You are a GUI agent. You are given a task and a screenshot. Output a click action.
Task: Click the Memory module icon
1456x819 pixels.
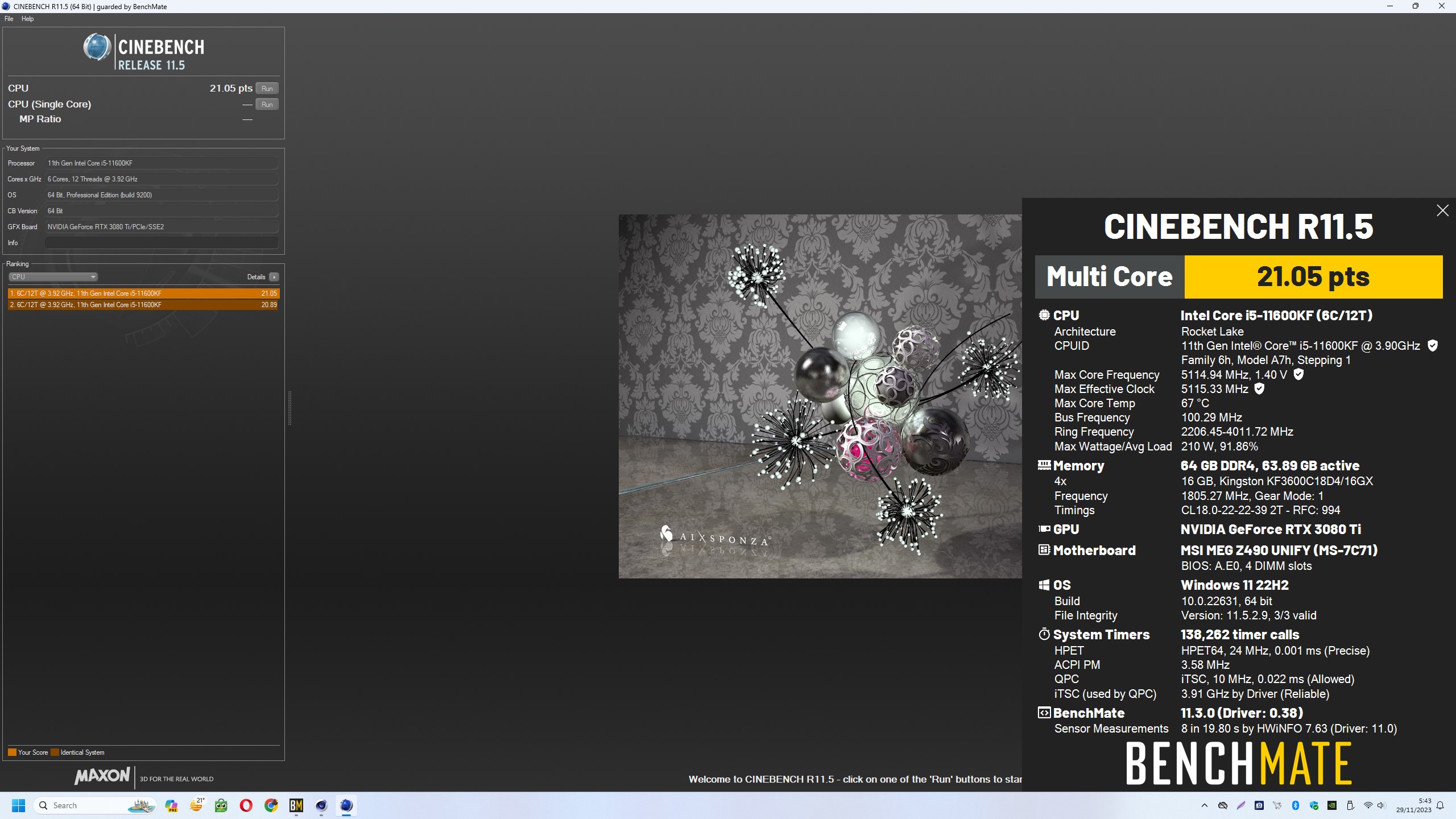tap(1044, 465)
